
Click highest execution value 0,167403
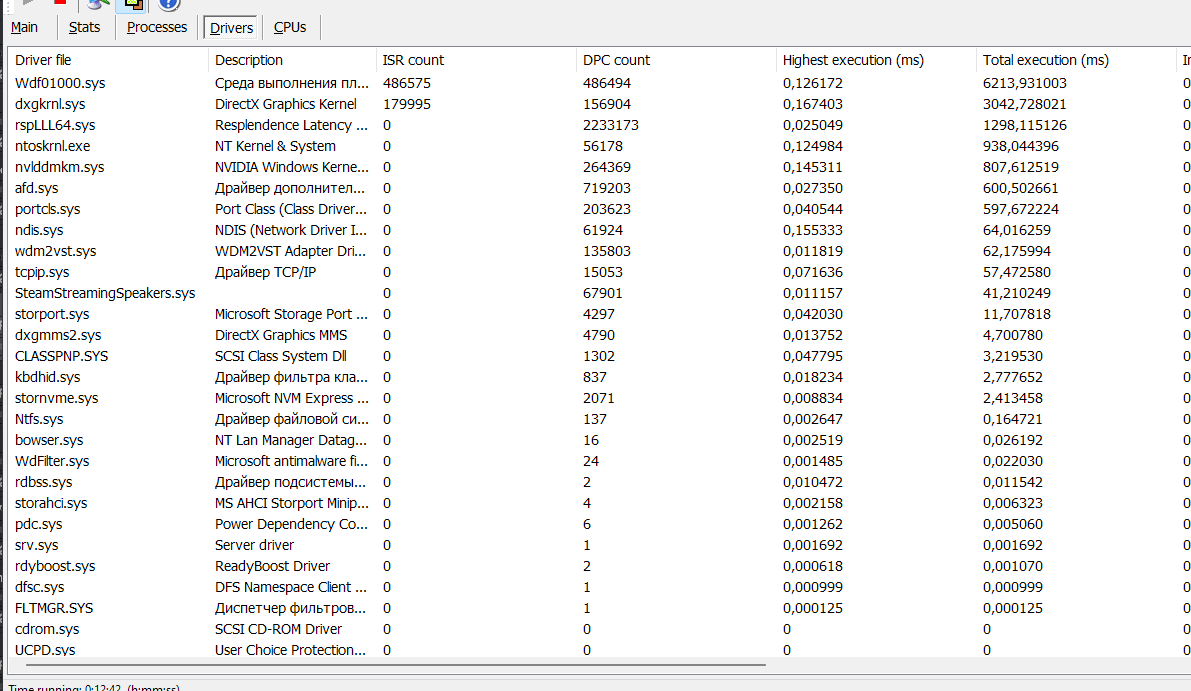tap(813, 104)
